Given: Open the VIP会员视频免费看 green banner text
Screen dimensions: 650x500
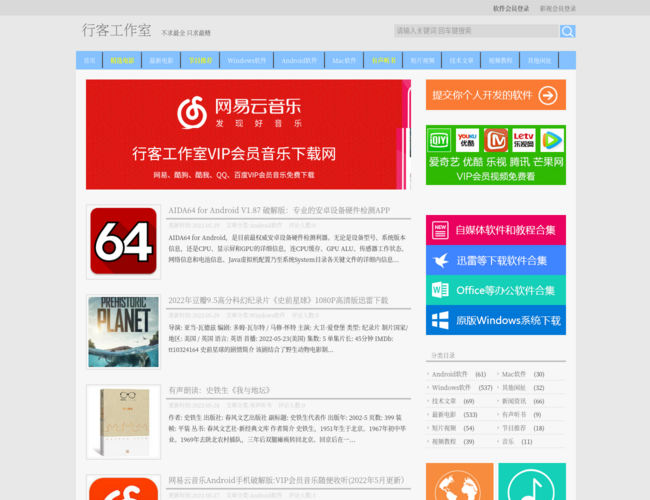Looking at the screenshot, I should coord(495,177).
